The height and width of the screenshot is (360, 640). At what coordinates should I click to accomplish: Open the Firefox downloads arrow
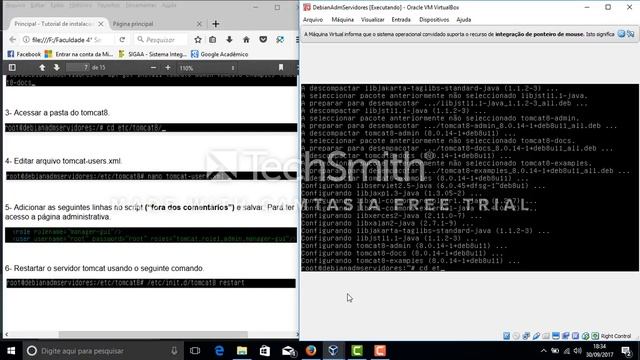229,40
